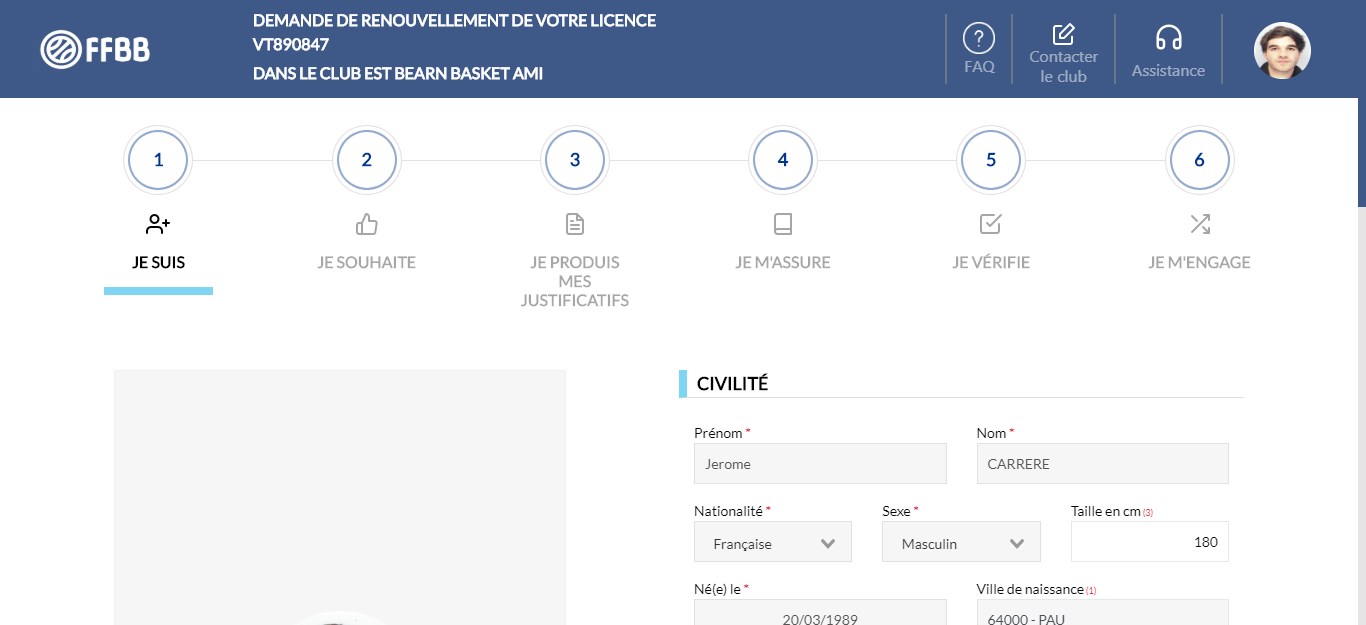The height and width of the screenshot is (625, 1366).
Task: Click the document icon for justificatifs
Action: coord(574,224)
